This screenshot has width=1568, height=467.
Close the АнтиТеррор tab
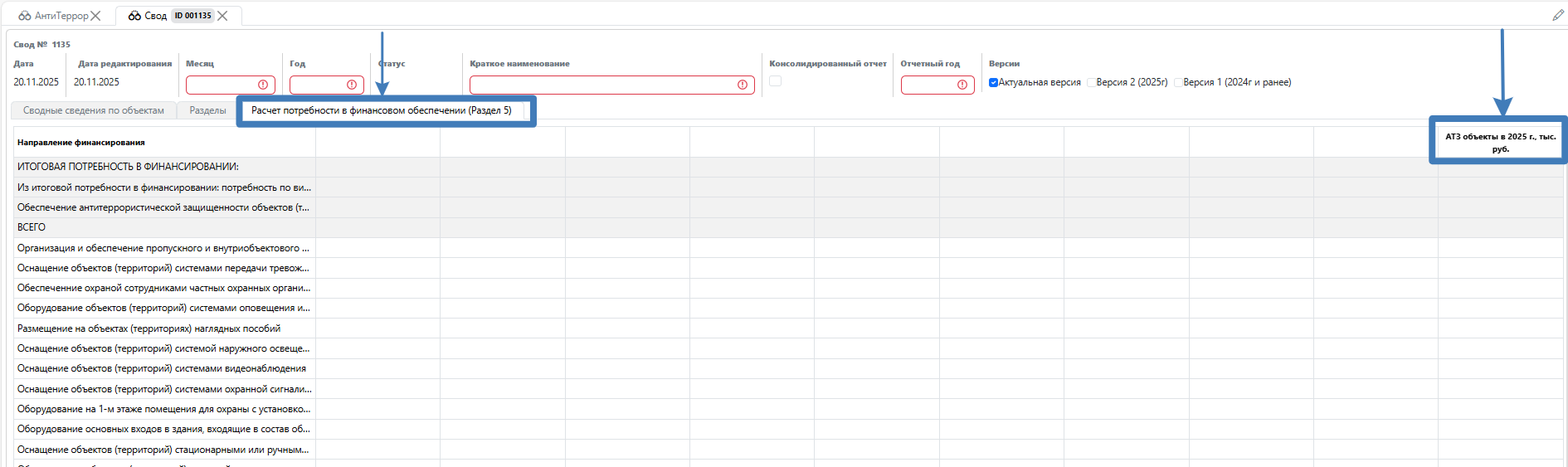point(96,16)
